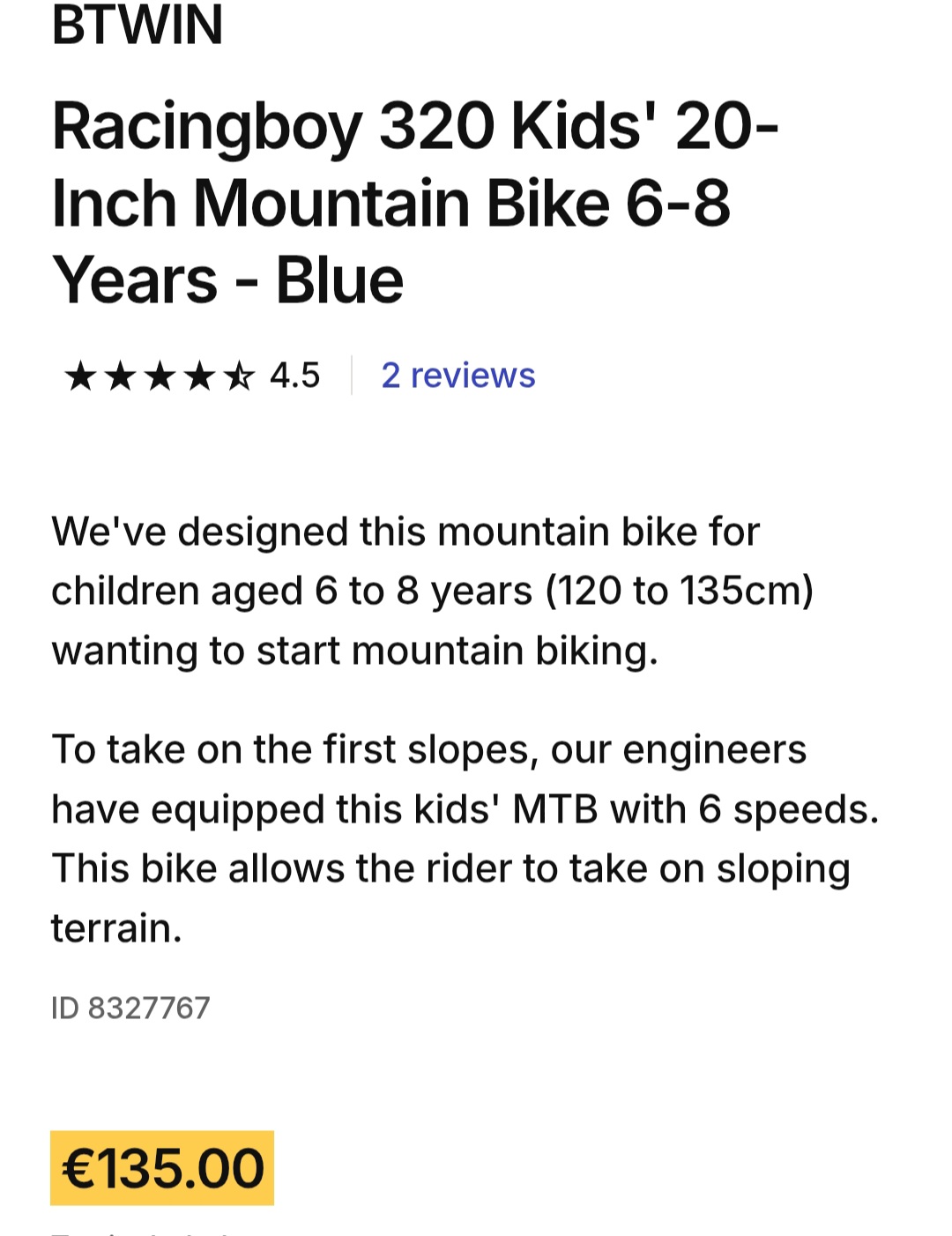This screenshot has height=1236, width=952.
Task: Click 'Years' in the product title
Action: pyautogui.click(x=135, y=280)
